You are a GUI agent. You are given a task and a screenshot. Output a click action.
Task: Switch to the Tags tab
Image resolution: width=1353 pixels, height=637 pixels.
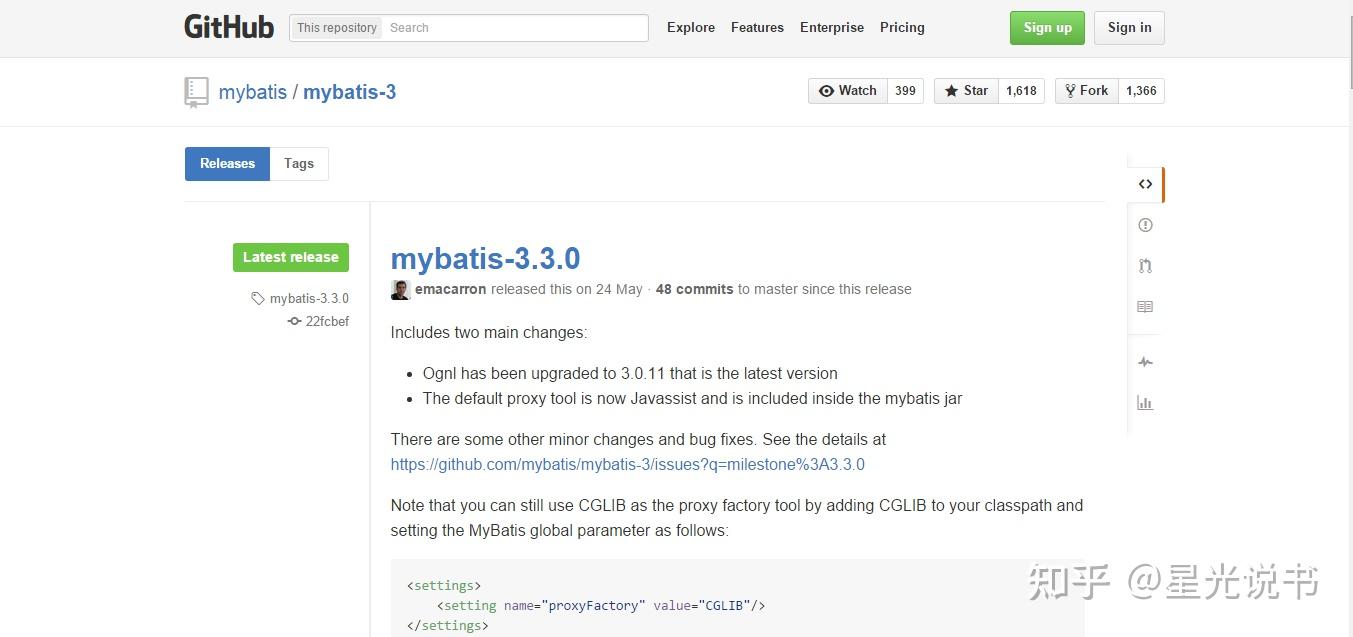298,163
